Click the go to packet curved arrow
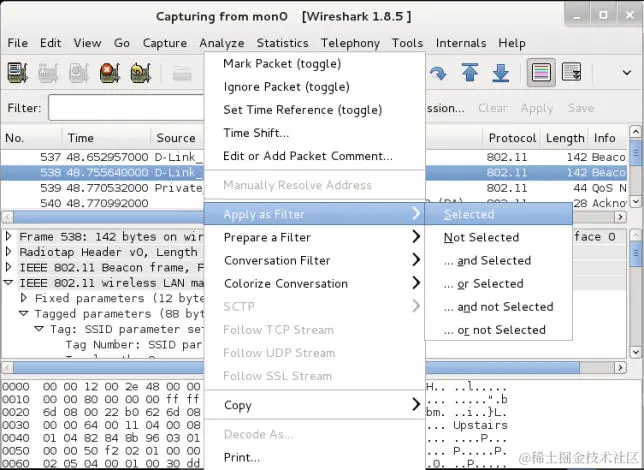This screenshot has width=644, height=470. (x=438, y=73)
